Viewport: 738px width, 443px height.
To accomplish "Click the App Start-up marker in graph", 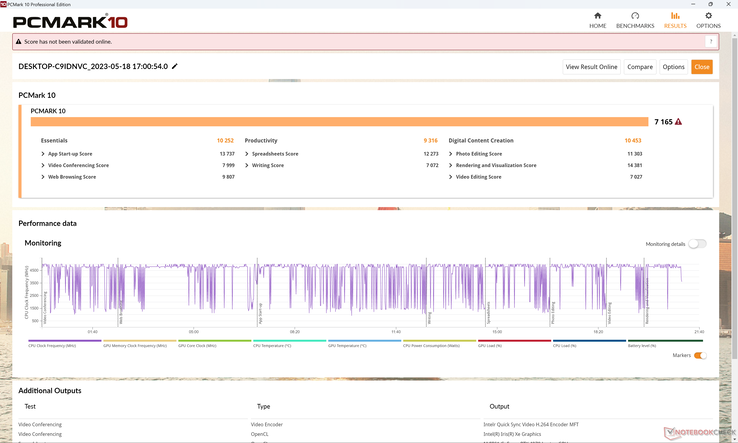I will coord(260,314).
